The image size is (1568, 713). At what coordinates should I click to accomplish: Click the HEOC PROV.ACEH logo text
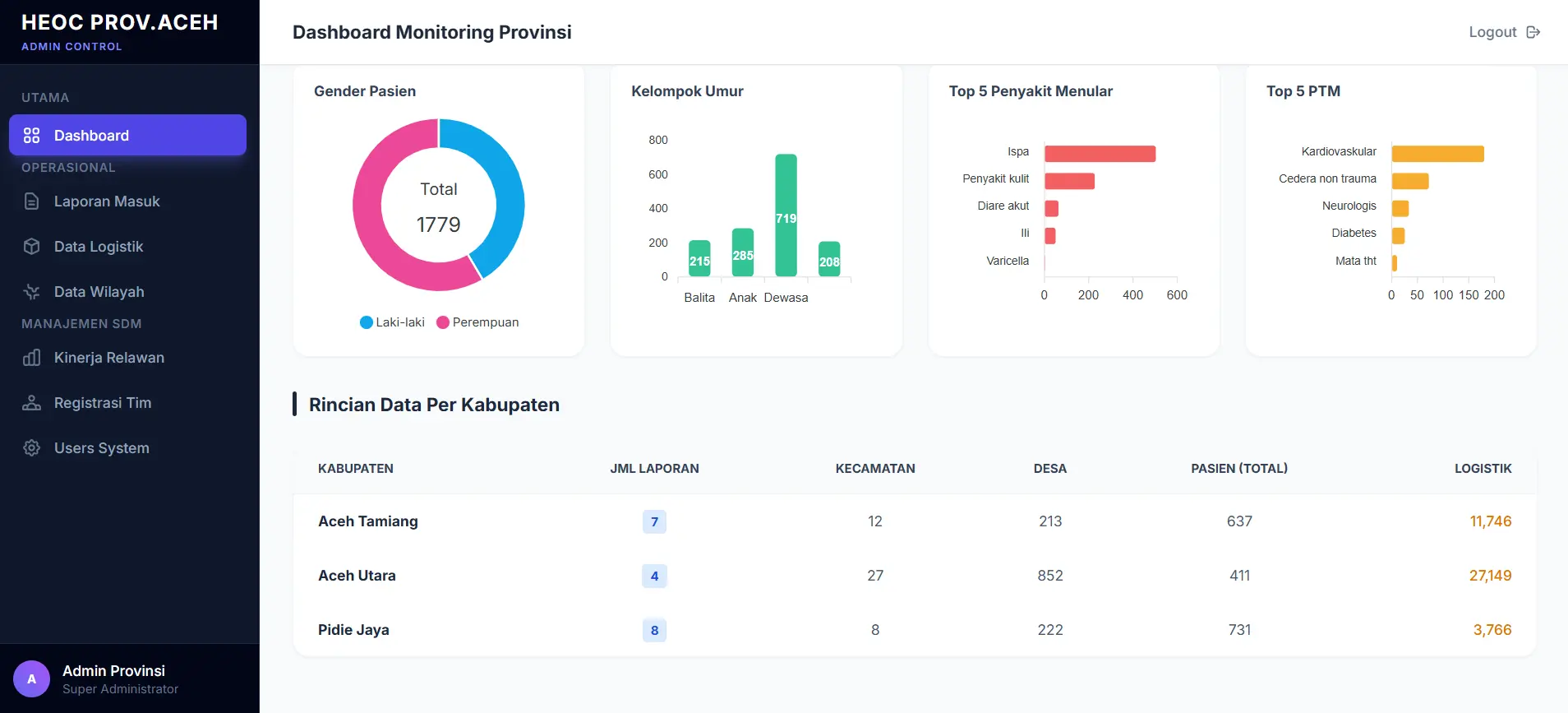click(120, 22)
